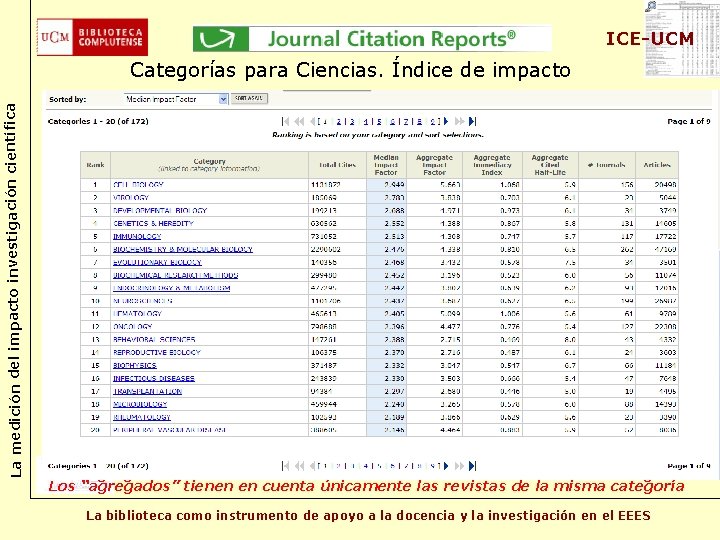Open the HEMATOLOGY category
The width and height of the screenshot is (720, 540).
pyautogui.click(x=137, y=314)
